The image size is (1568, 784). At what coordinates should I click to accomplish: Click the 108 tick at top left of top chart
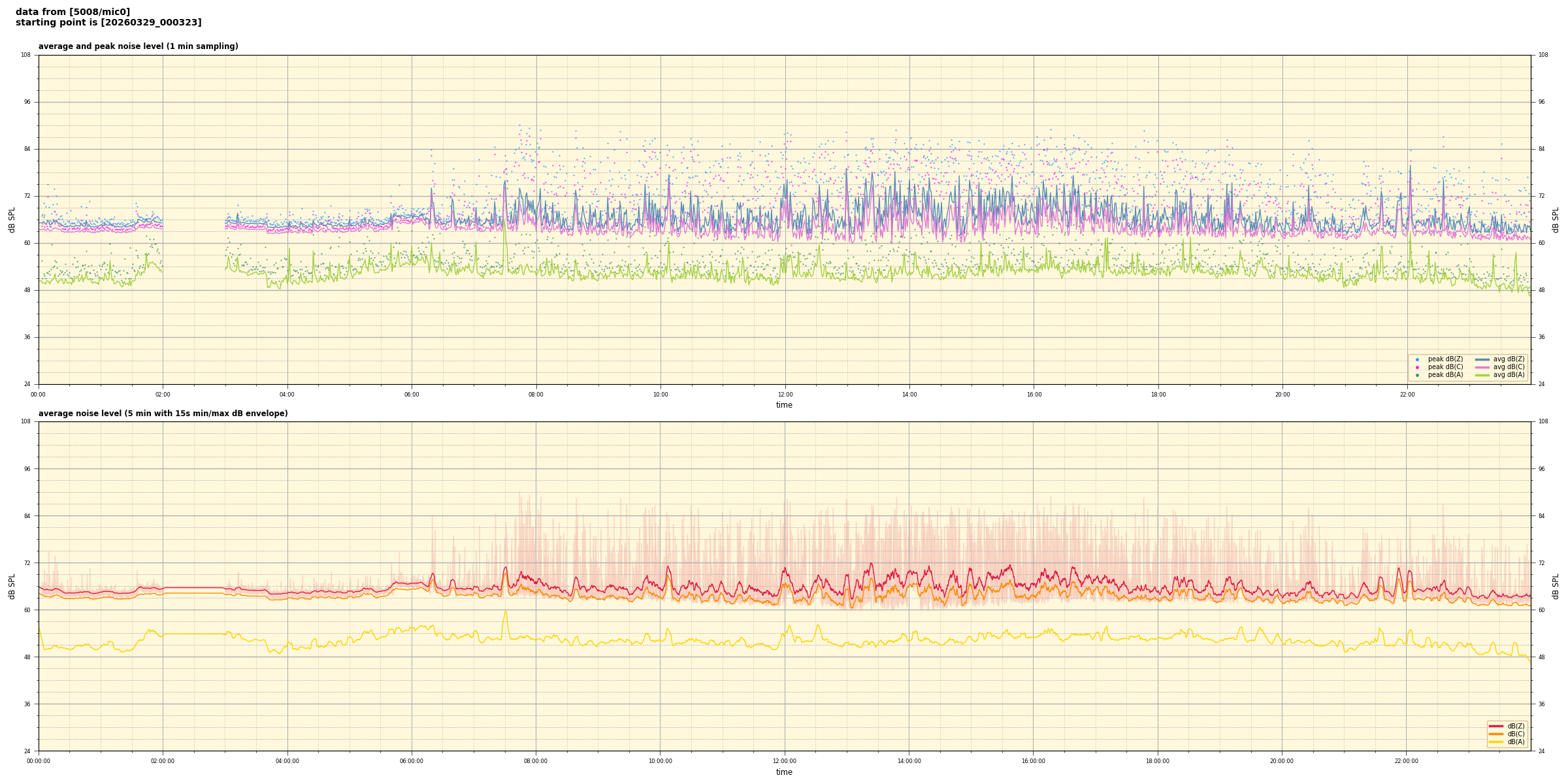[x=25, y=55]
